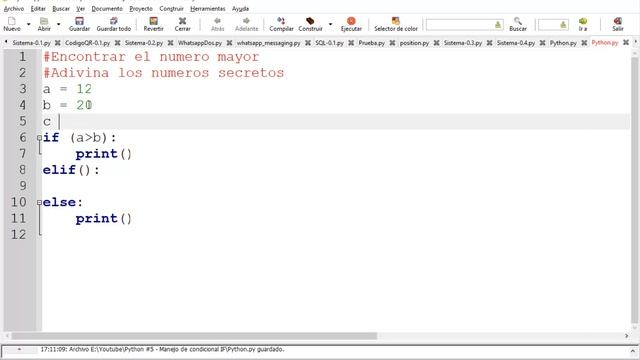Open the Buscar menu
The height and width of the screenshot is (360, 640).
(61, 9)
